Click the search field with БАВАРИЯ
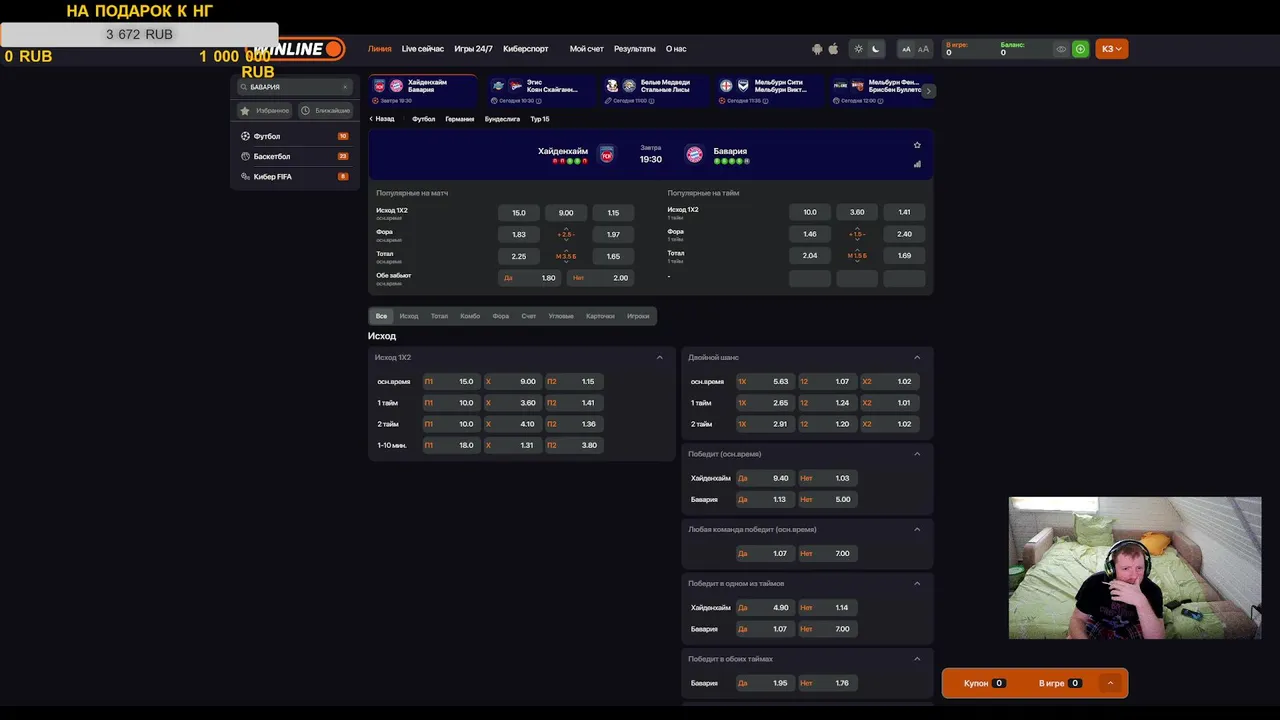1280x720 pixels. (294, 87)
